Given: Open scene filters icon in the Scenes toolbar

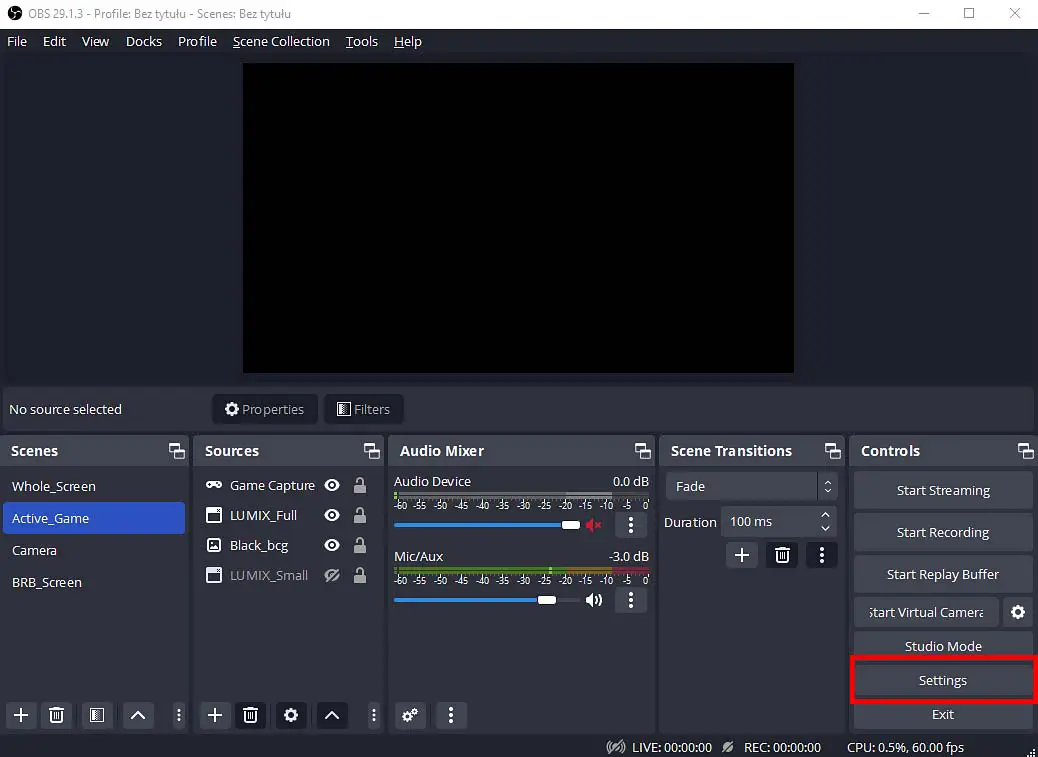Looking at the screenshot, I should (97, 715).
